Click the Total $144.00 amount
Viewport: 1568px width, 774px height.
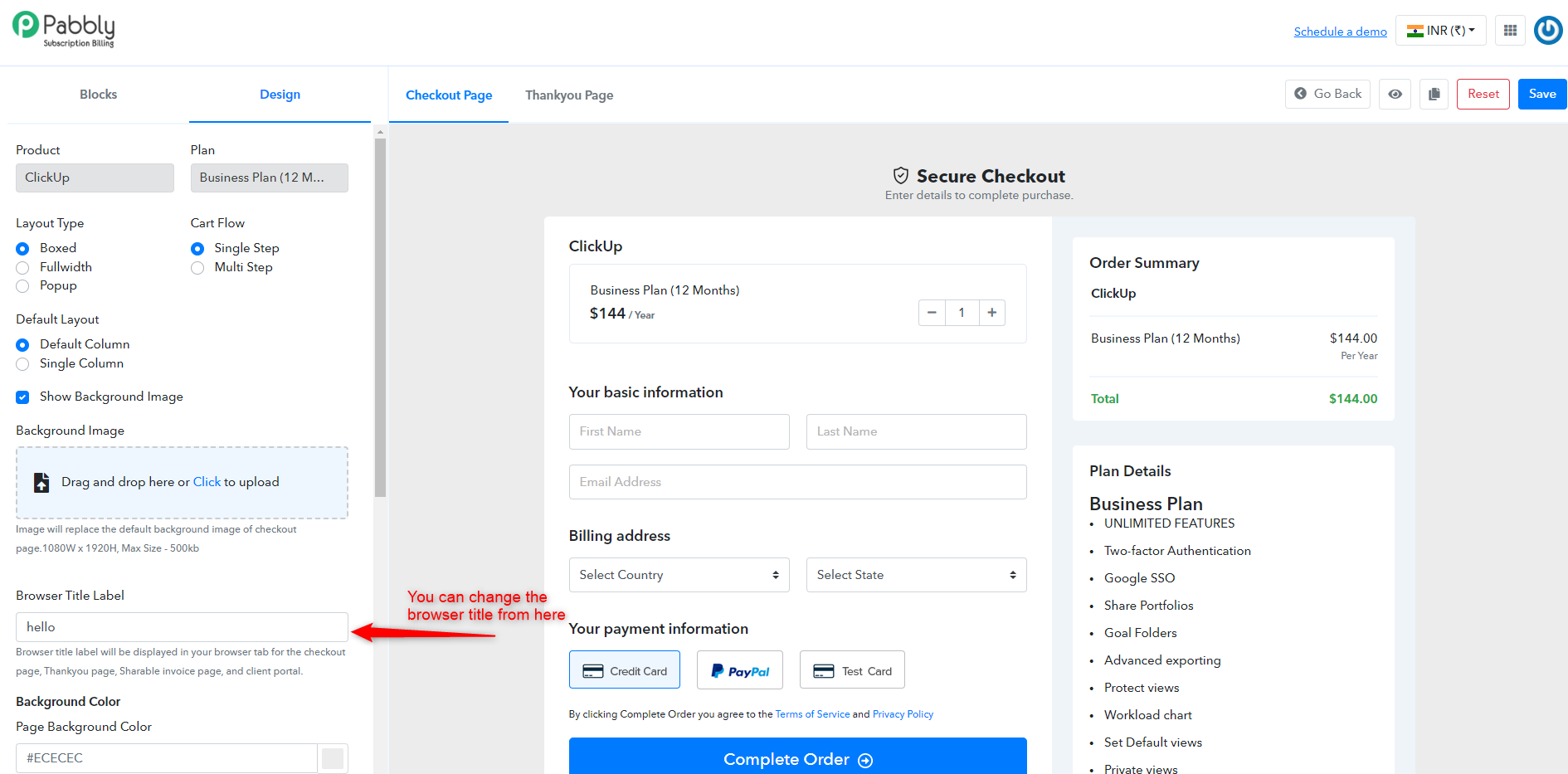point(1352,399)
